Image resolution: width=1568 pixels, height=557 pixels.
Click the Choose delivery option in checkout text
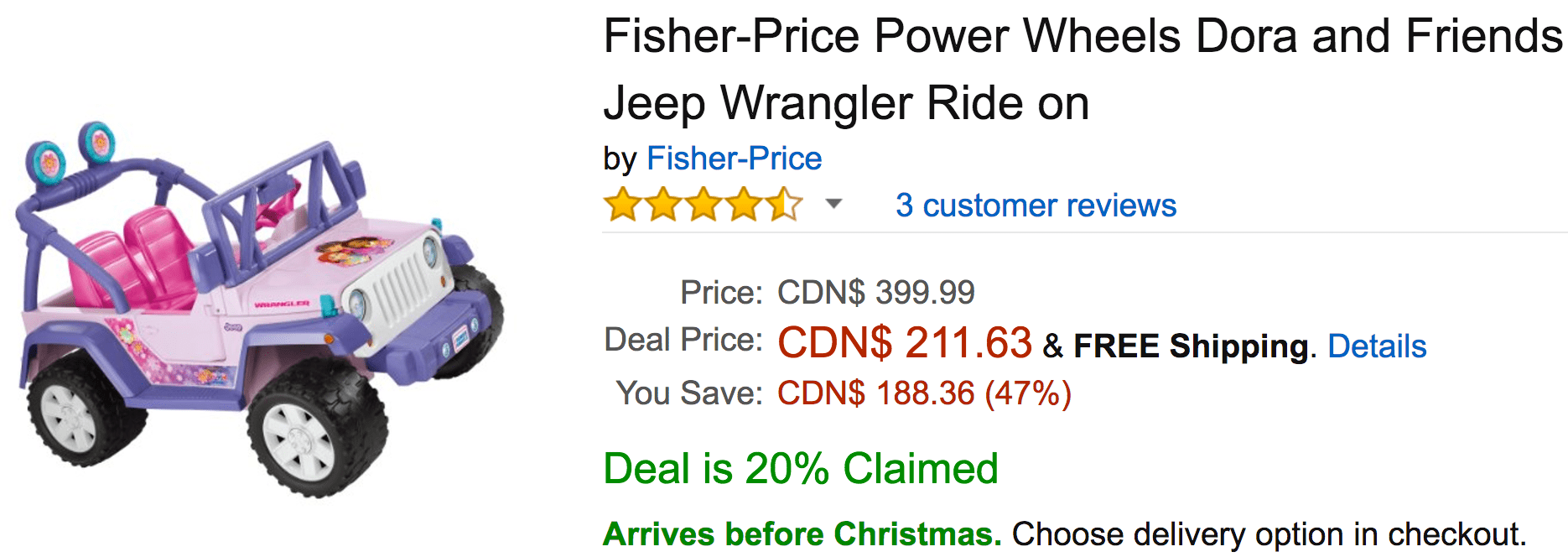click(x=1269, y=534)
